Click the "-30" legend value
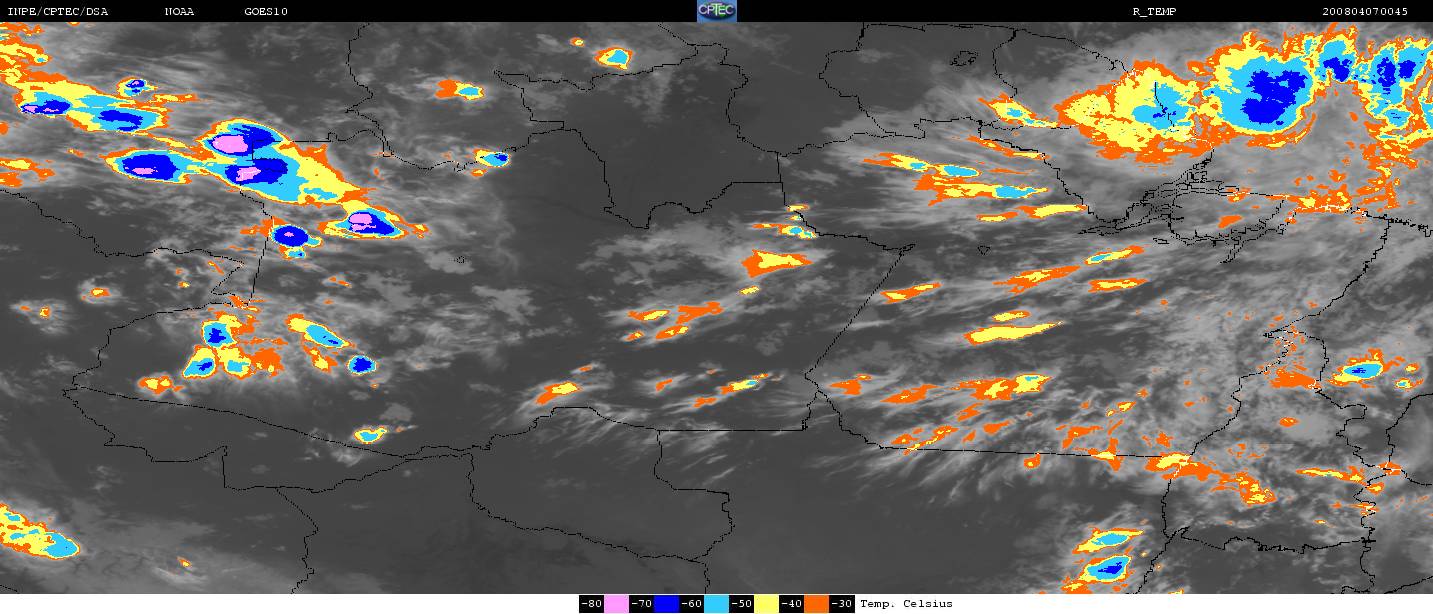This screenshot has height=614, width=1433. click(842, 604)
